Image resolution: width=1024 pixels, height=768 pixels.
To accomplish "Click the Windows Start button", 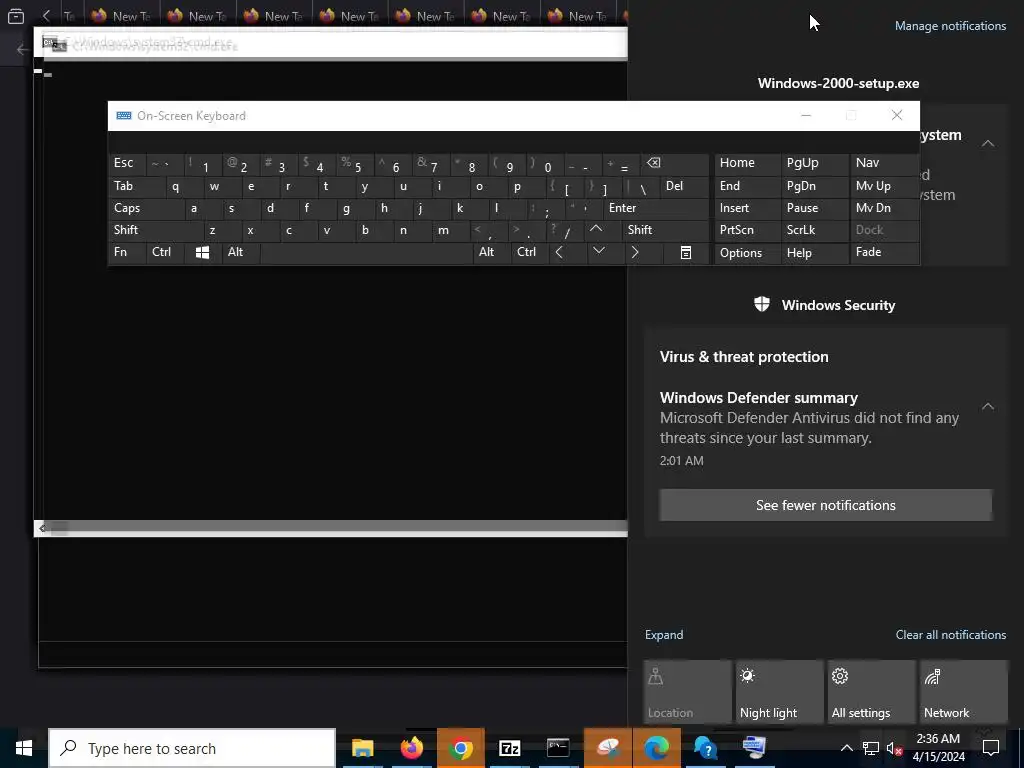I will point(24,748).
